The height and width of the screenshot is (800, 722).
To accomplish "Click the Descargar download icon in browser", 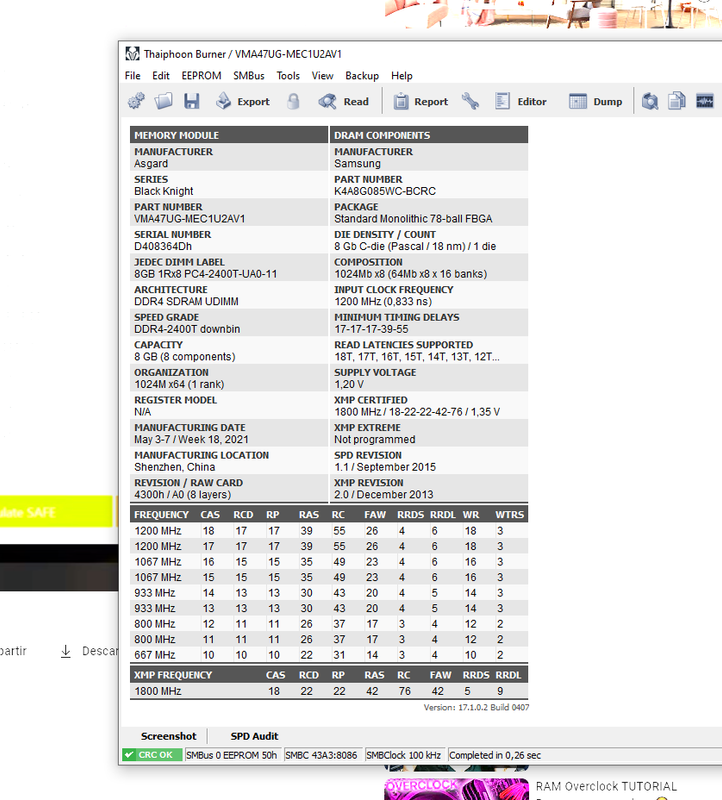I will pyautogui.click(x=66, y=651).
